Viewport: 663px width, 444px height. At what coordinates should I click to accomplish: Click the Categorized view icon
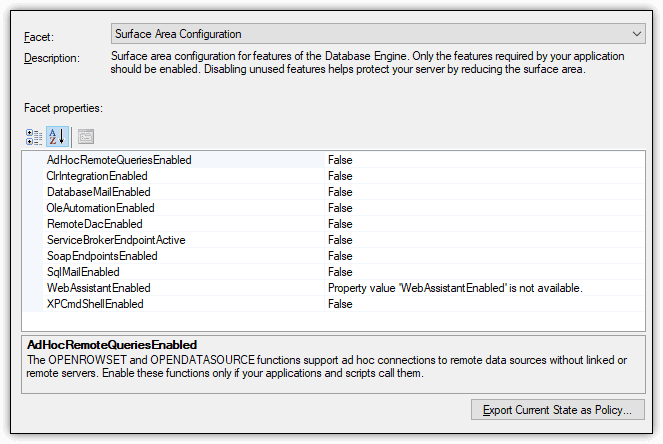34,137
